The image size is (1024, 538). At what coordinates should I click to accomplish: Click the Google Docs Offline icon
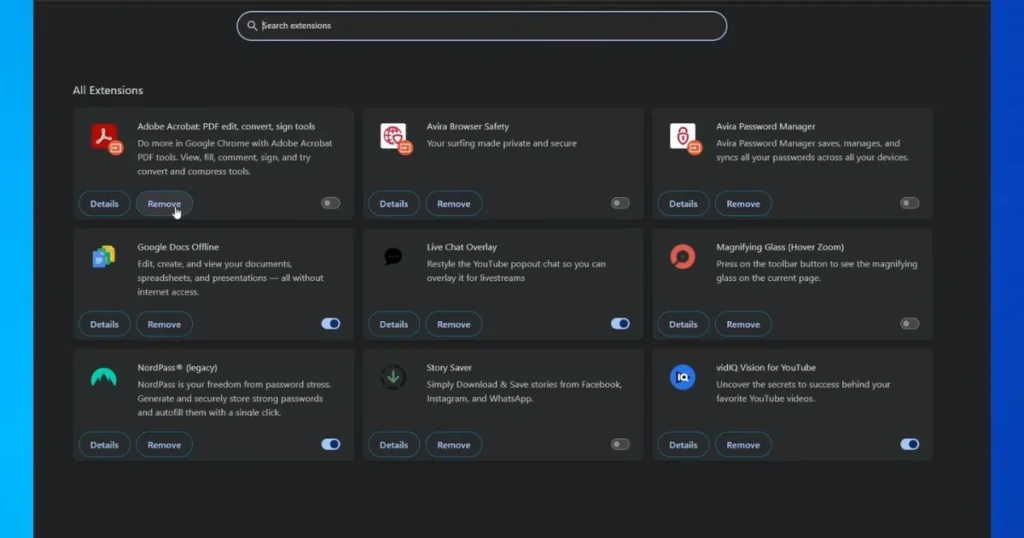coord(104,257)
